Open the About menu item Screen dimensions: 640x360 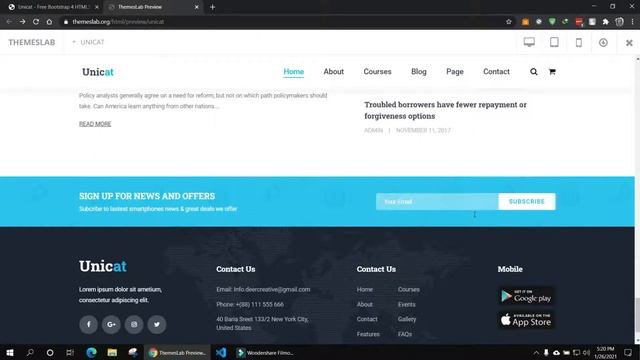point(333,72)
